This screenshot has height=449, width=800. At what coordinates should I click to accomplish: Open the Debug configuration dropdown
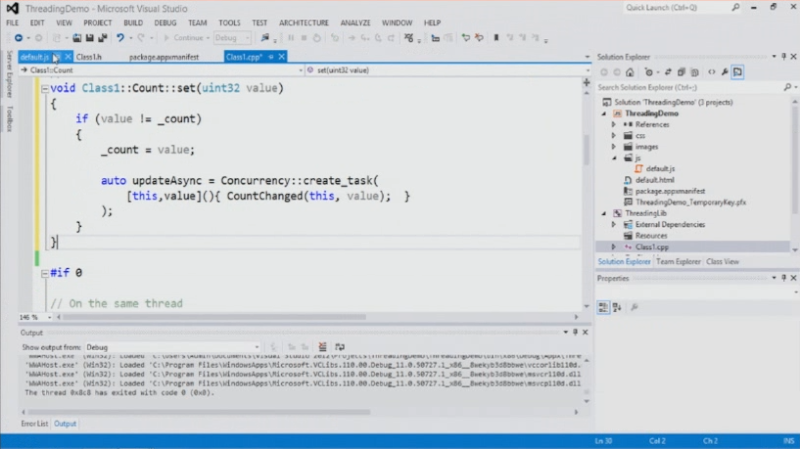[x=233, y=38]
